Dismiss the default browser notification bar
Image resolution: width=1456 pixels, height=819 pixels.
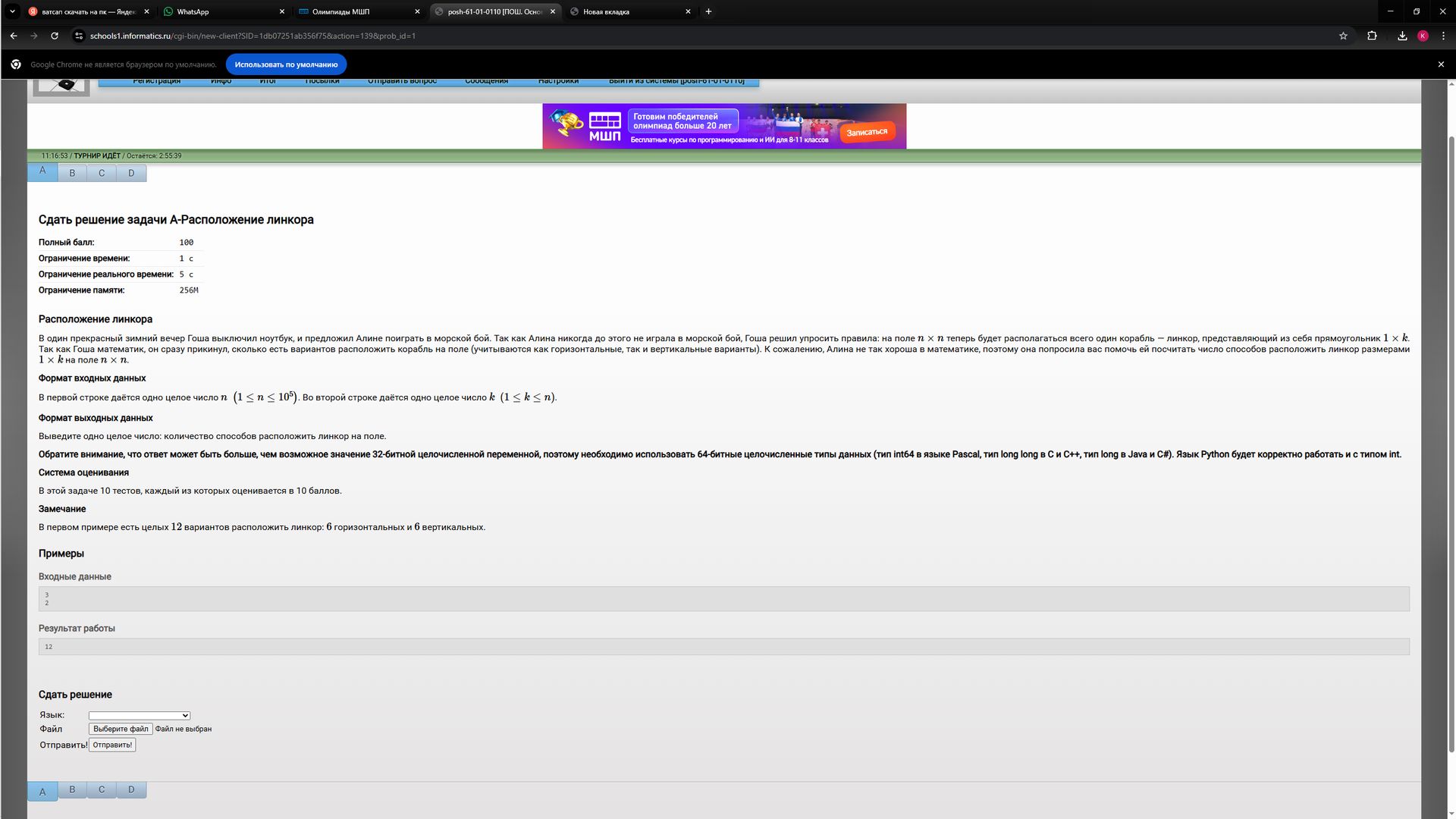[x=1441, y=64]
